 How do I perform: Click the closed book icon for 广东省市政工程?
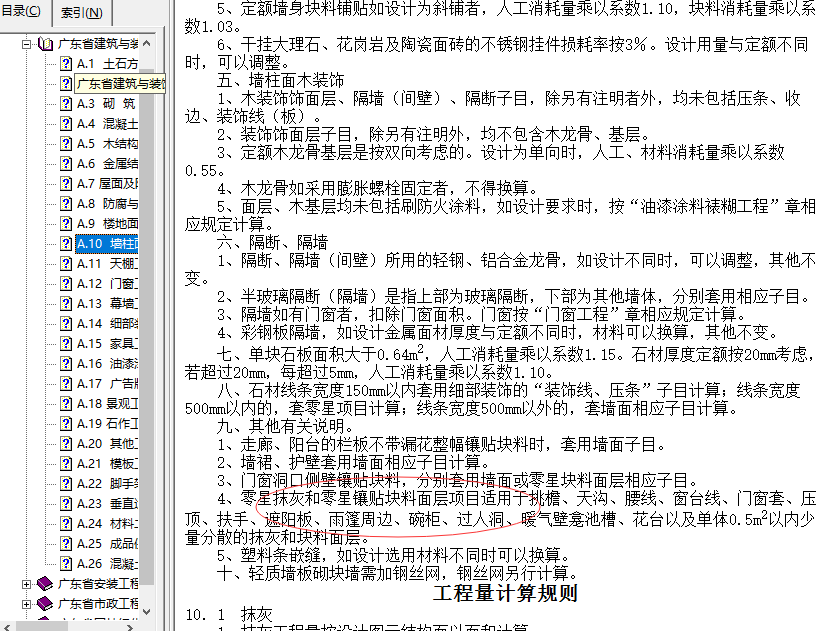(x=46, y=604)
